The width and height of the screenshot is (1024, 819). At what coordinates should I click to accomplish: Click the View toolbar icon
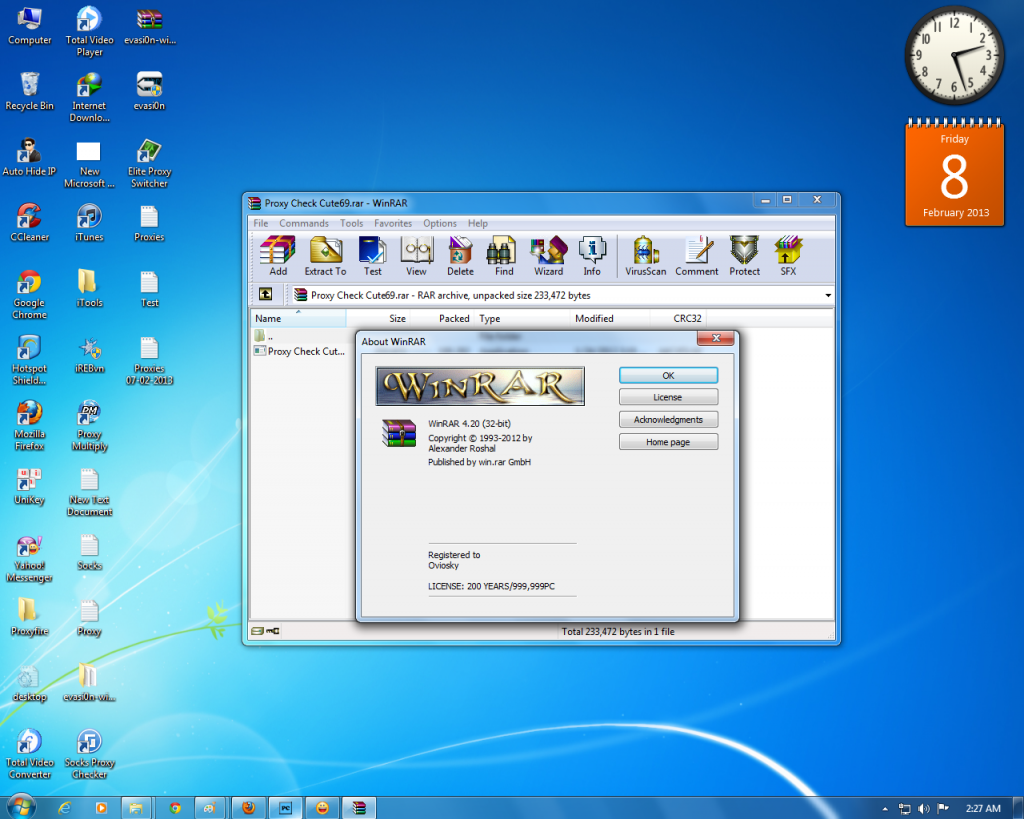pos(416,255)
